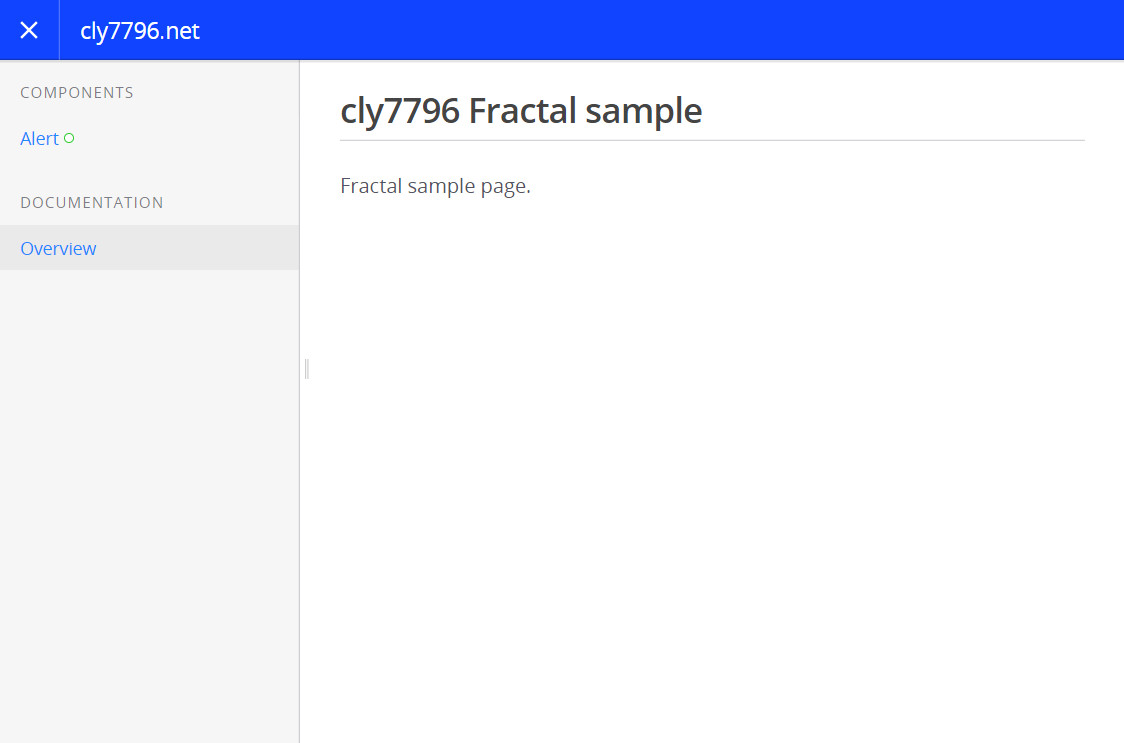Screen dimensions: 1124x743
Task: Click the DOCUMENTATION section heading
Action: (92, 202)
